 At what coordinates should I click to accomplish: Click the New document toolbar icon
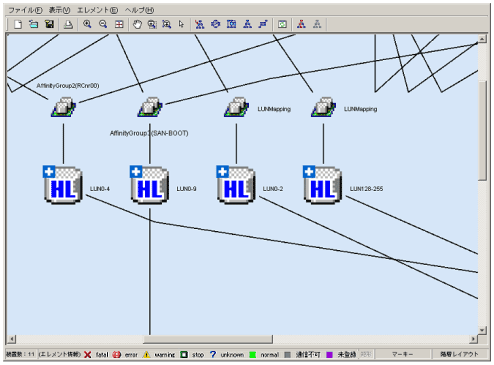(x=18, y=24)
